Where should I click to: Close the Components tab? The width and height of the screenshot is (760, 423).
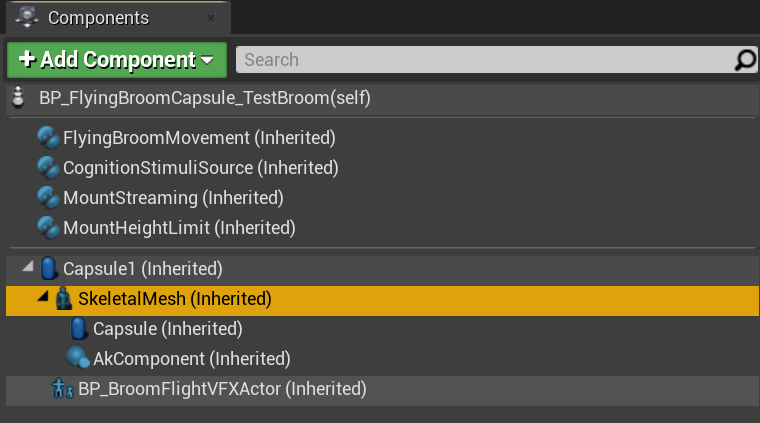210,18
